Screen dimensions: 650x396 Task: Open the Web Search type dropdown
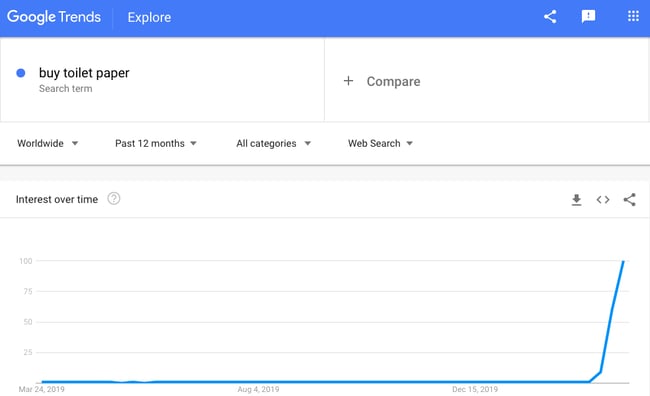[x=380, y=143]
